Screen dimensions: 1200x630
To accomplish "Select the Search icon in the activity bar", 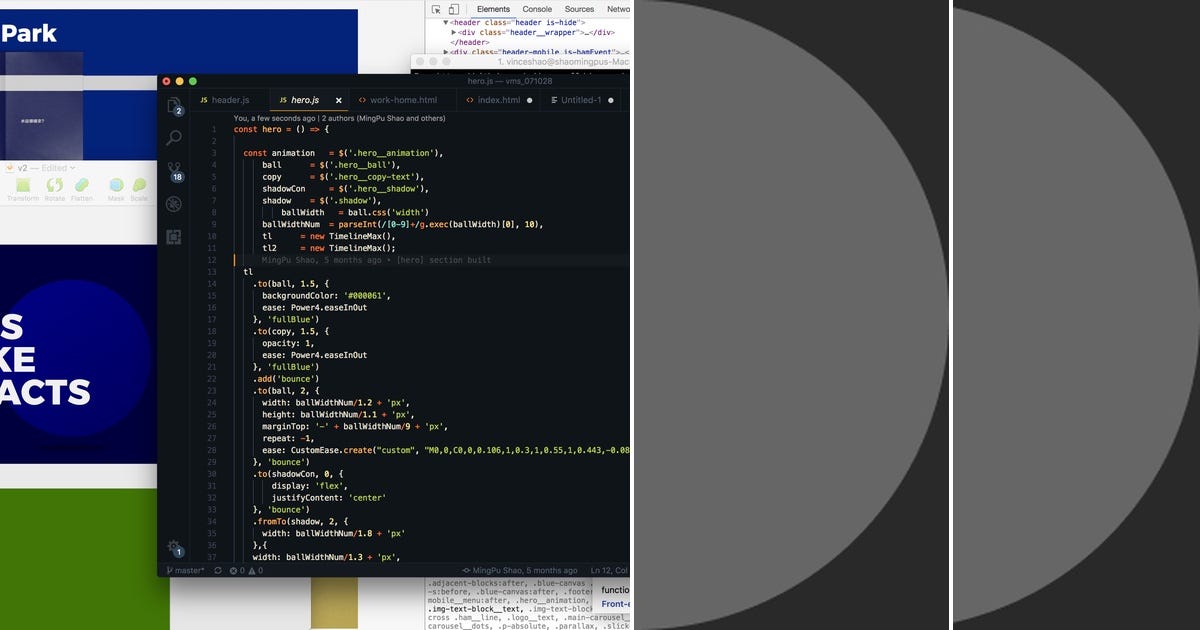I will pos(174,137).
